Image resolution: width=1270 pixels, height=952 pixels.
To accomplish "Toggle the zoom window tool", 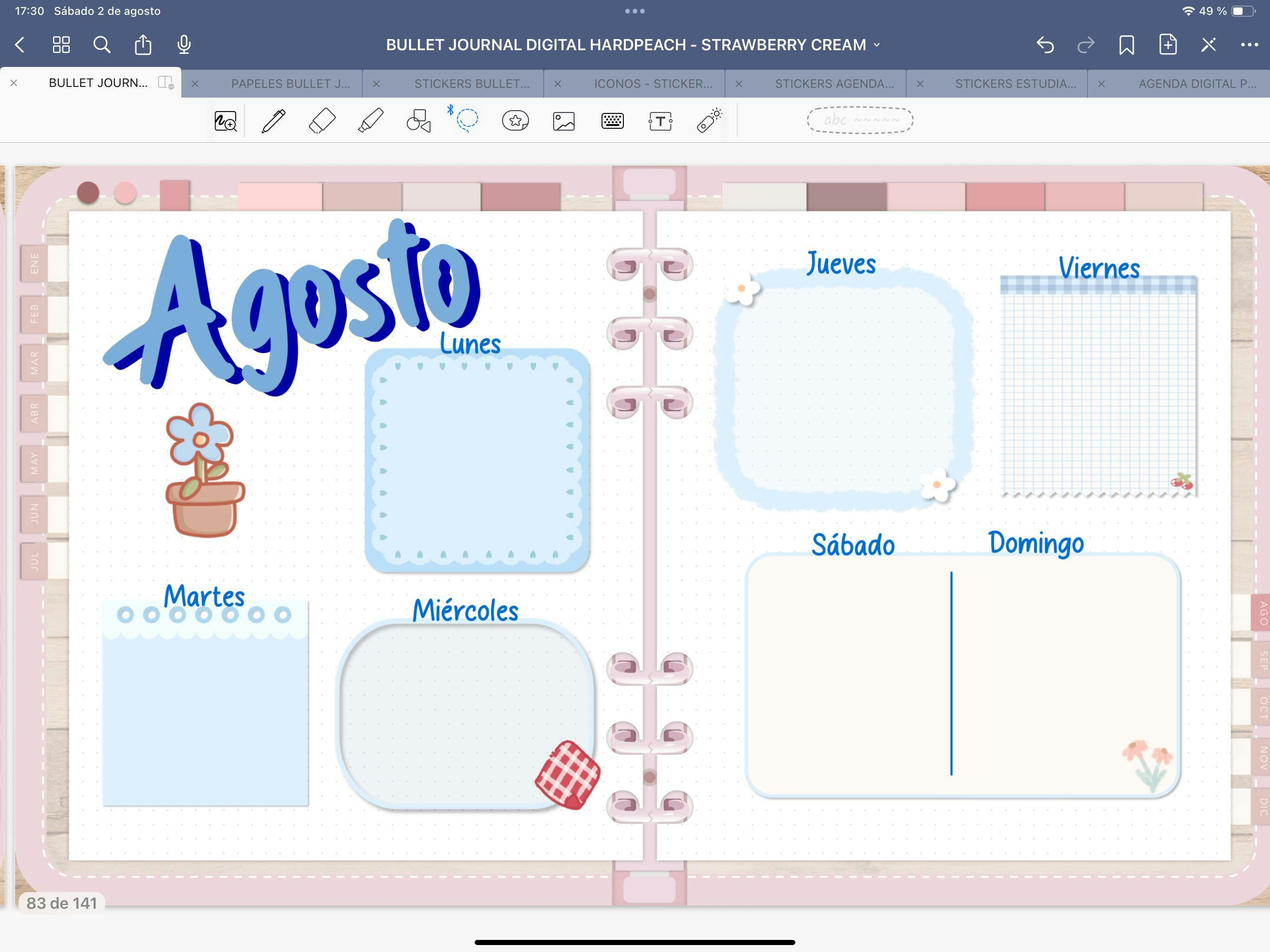I will click(x=225, y=121).
